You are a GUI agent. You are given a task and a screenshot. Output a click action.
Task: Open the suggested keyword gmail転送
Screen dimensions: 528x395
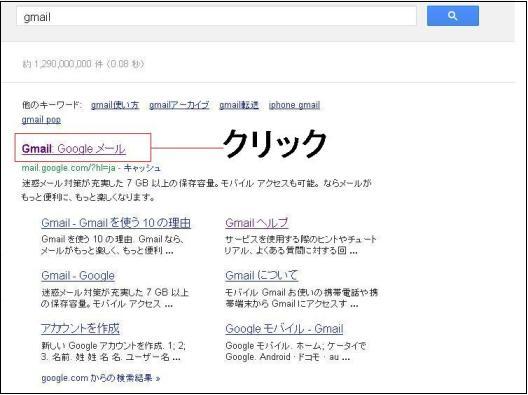(239, 105)
